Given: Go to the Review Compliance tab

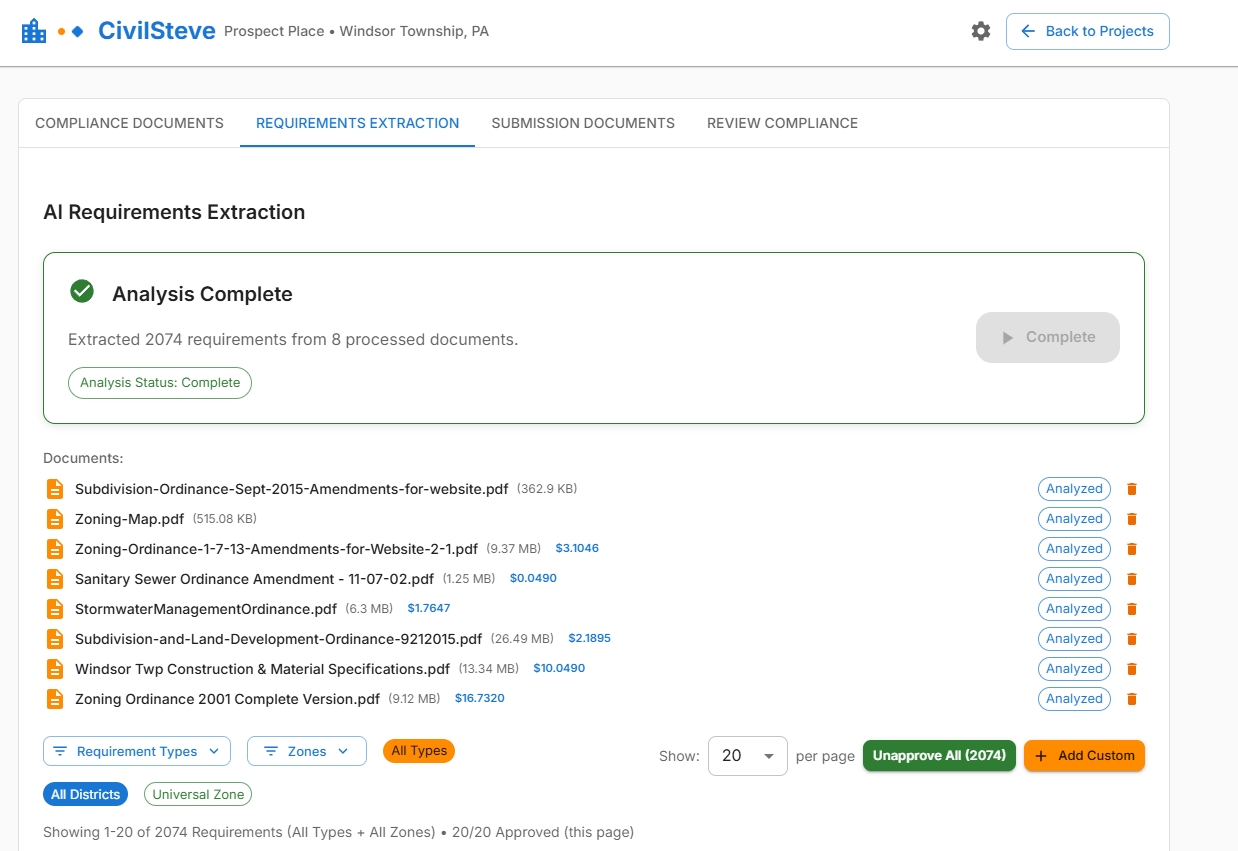Looking at the screenshot, I should coord(782,123).
